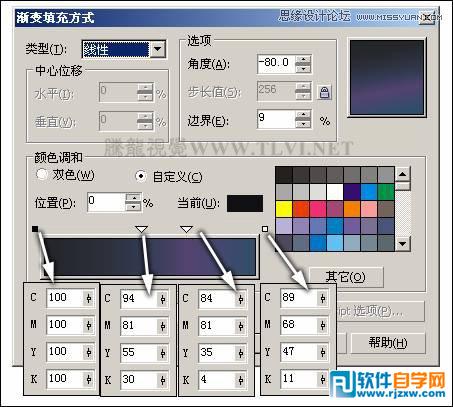Pick the black swatch at palette top-left
Image resolution: width=453 pixels, height=407 pixels.
click(x=284, y=175)
